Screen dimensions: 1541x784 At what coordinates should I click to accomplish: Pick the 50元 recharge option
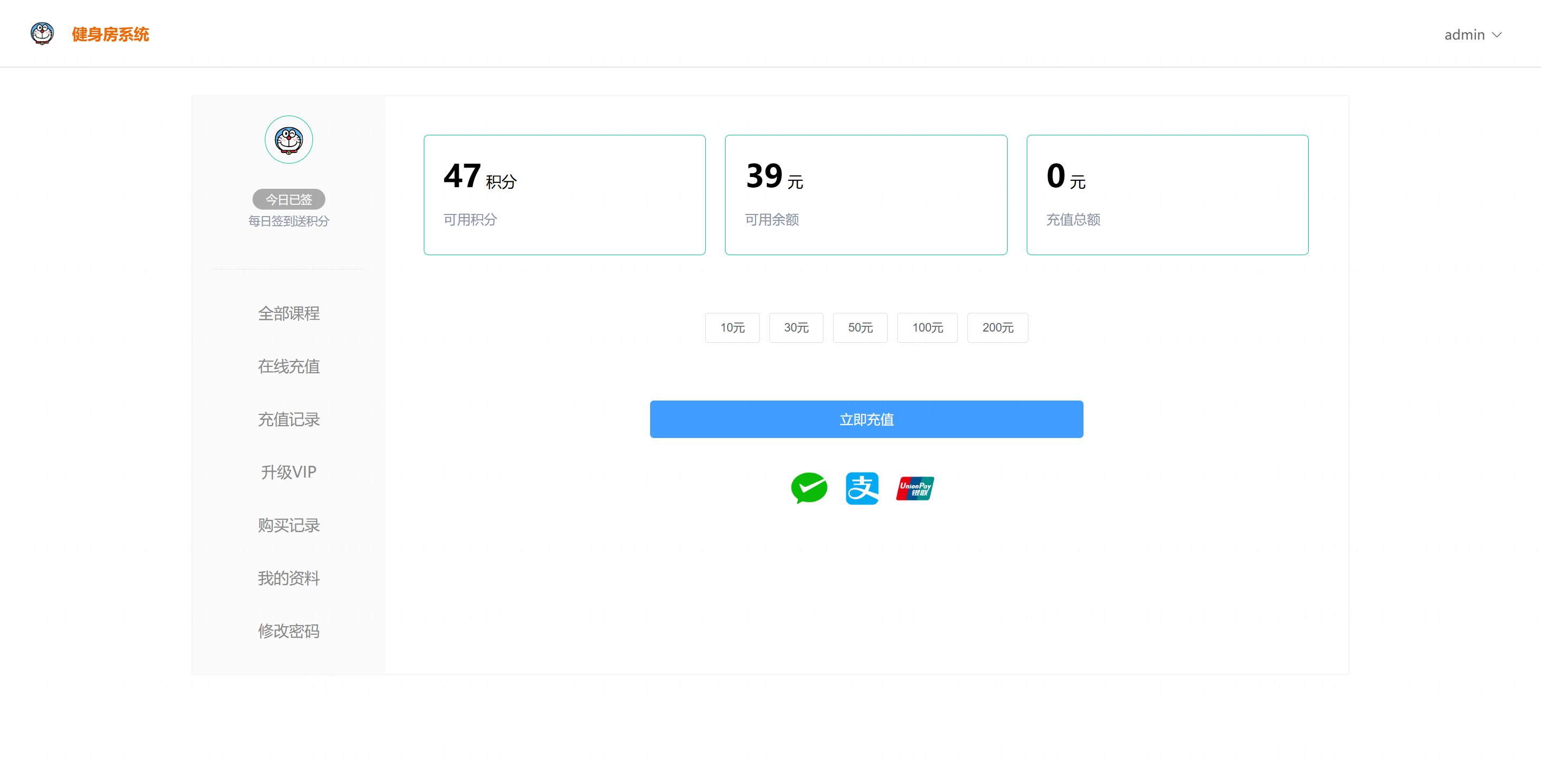point(860,328)
